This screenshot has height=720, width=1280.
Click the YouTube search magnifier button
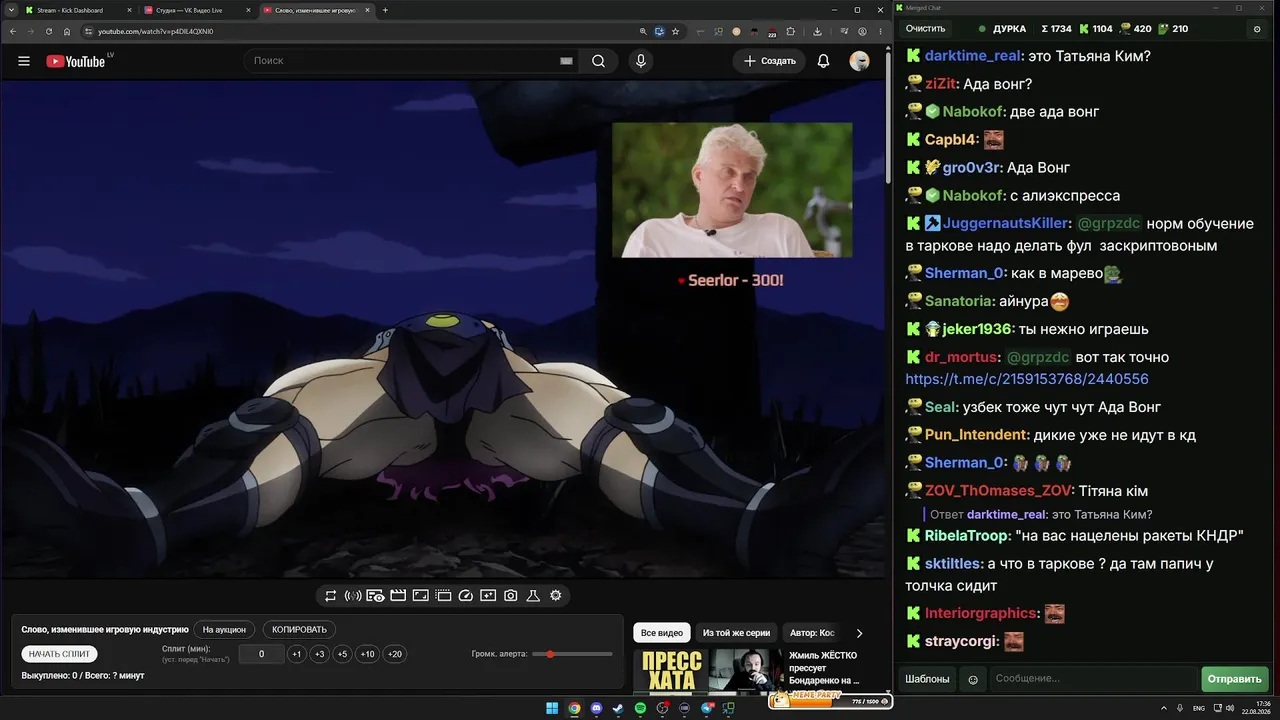click(x=598, y=61)
